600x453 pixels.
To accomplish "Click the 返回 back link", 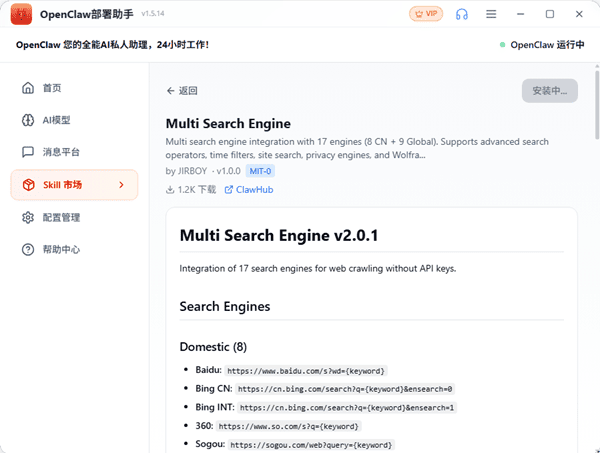I will (x=182, y=91).
